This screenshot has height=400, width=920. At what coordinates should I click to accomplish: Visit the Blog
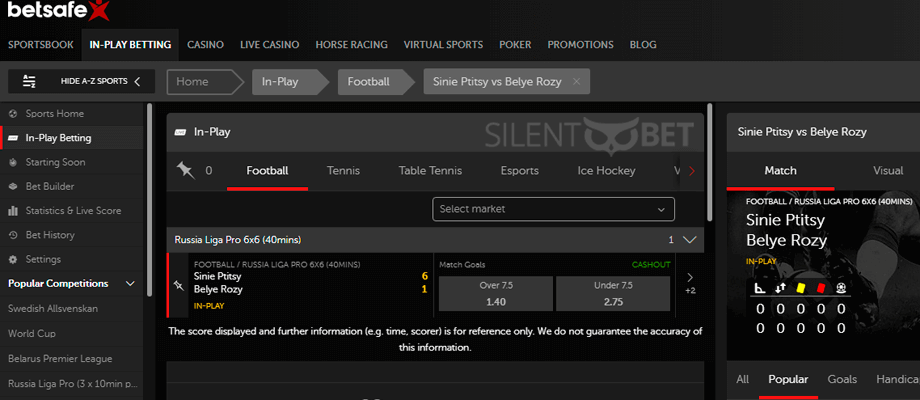[643, 45]
